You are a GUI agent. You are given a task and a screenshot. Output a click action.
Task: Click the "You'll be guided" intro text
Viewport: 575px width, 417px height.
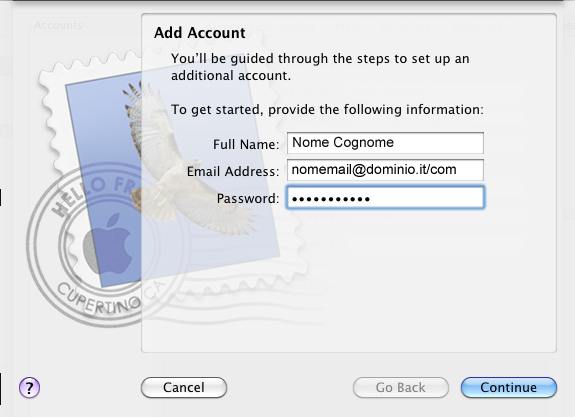(320, 67)
